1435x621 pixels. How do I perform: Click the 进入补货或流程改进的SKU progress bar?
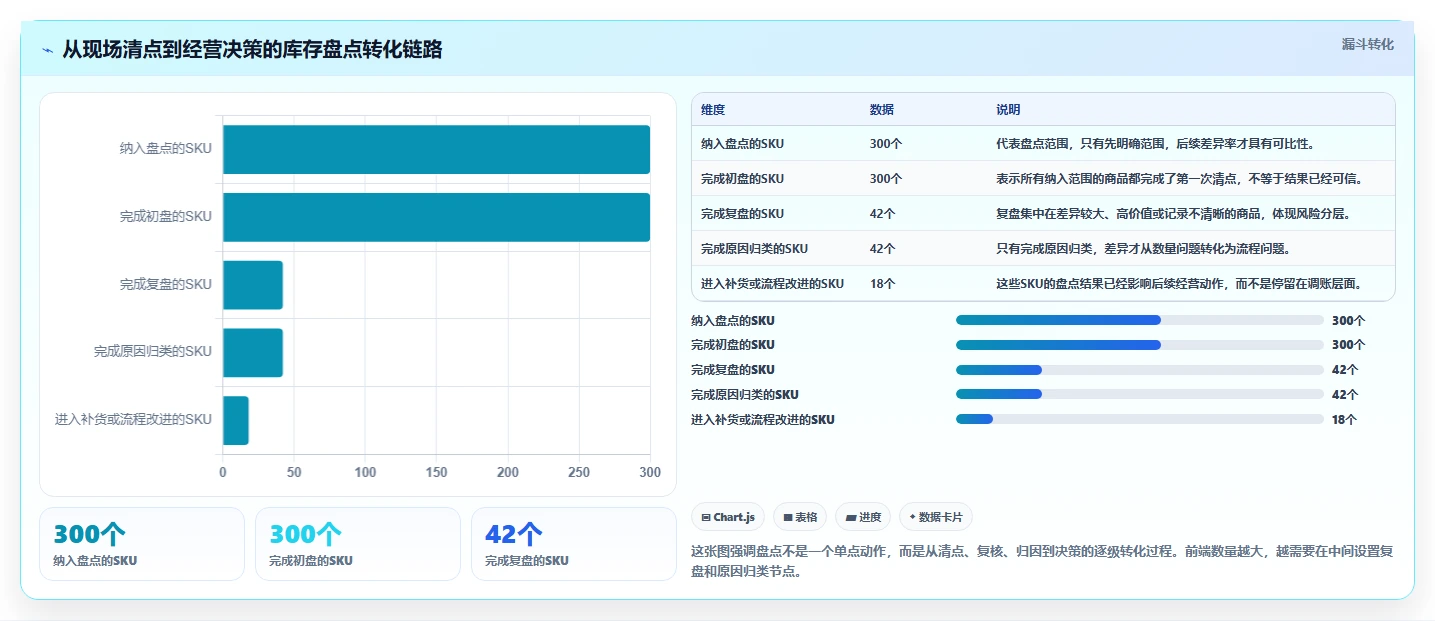(1140, 420)
